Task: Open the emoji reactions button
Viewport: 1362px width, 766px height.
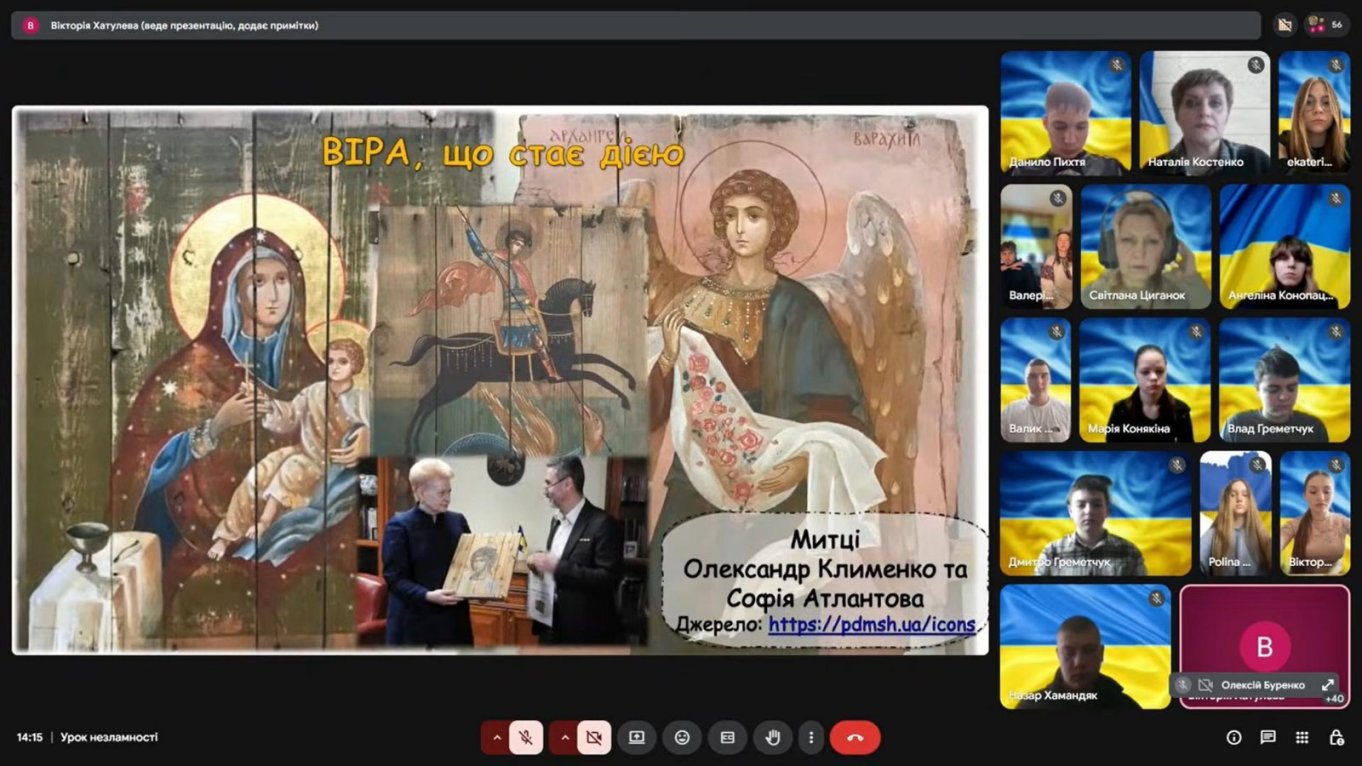Action: point(682,738)
